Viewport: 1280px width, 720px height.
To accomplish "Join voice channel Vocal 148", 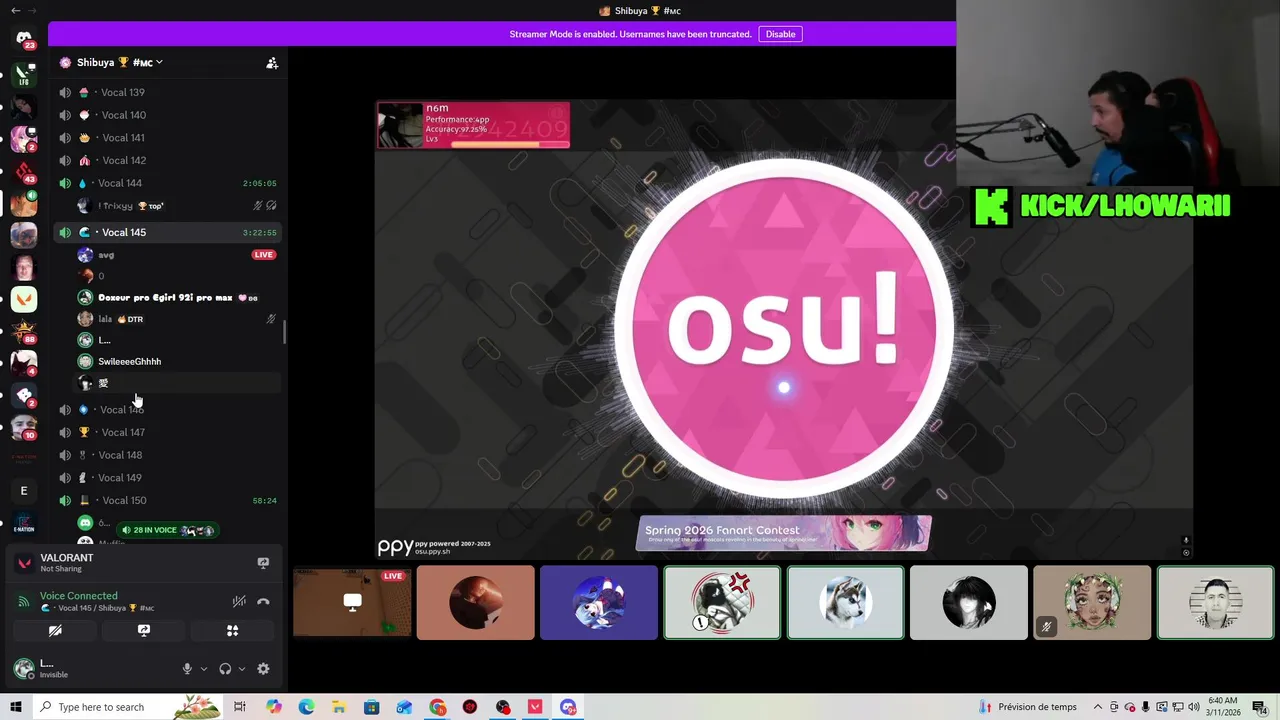I will [166, 455].
